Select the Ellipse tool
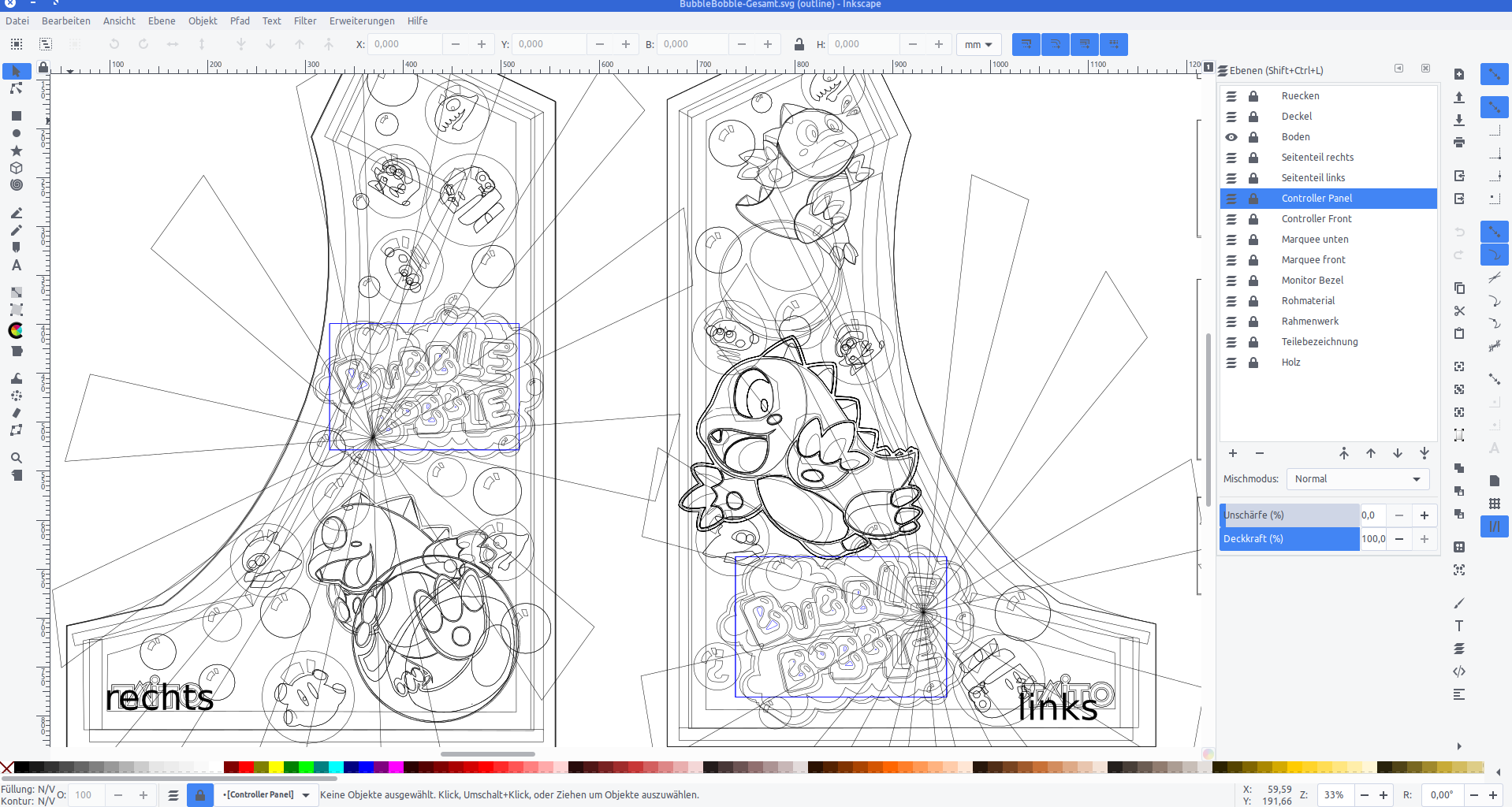Screen dimensions: 1512x807 point(16,133)
